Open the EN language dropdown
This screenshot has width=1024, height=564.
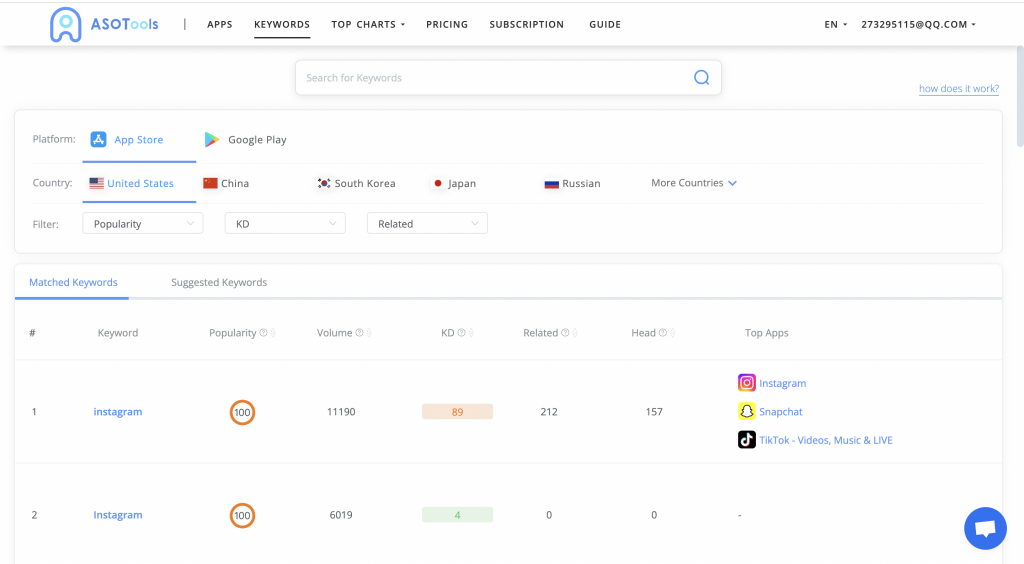835,24
